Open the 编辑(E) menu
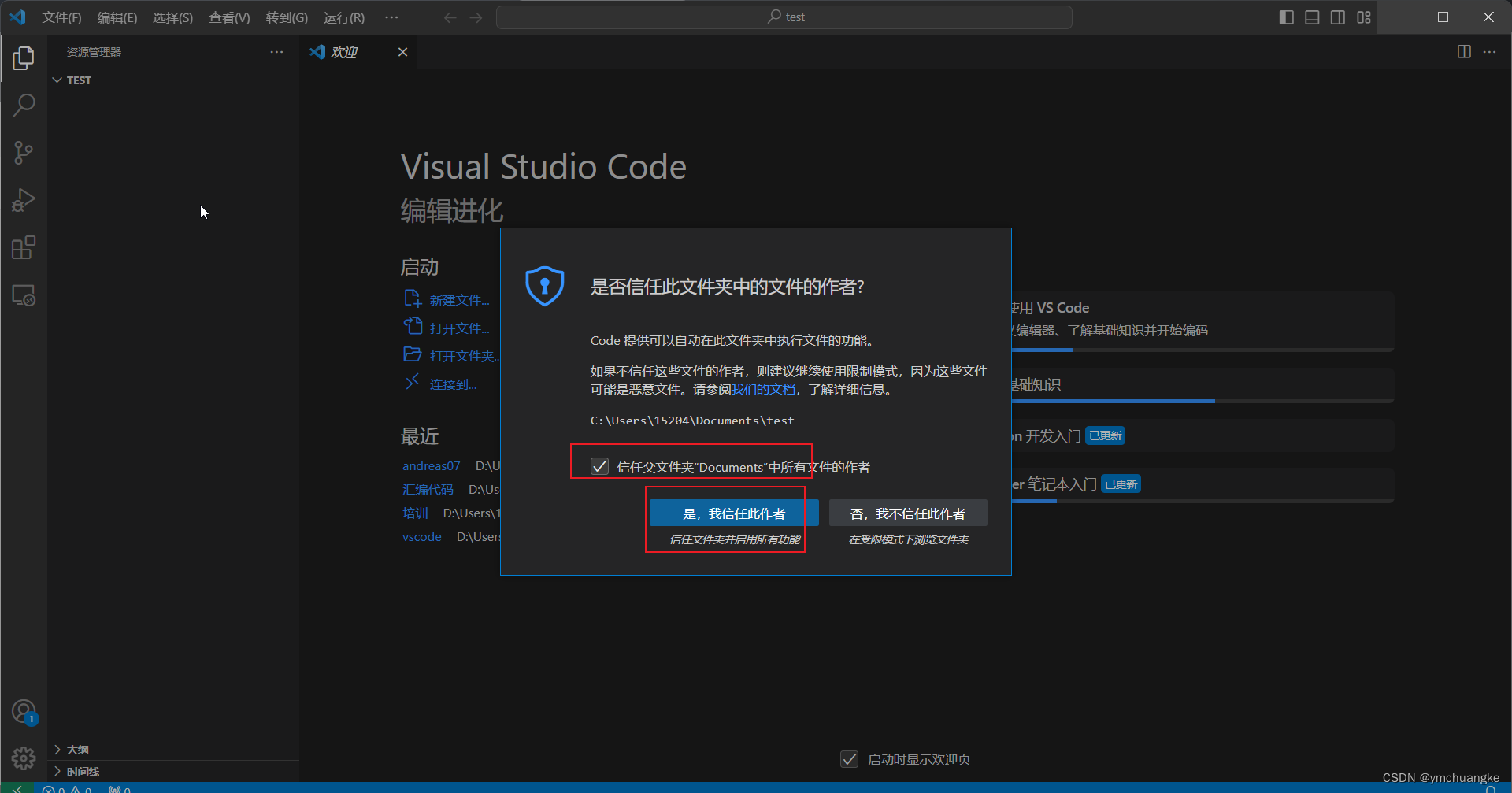1512x793 pixels. 117,17
